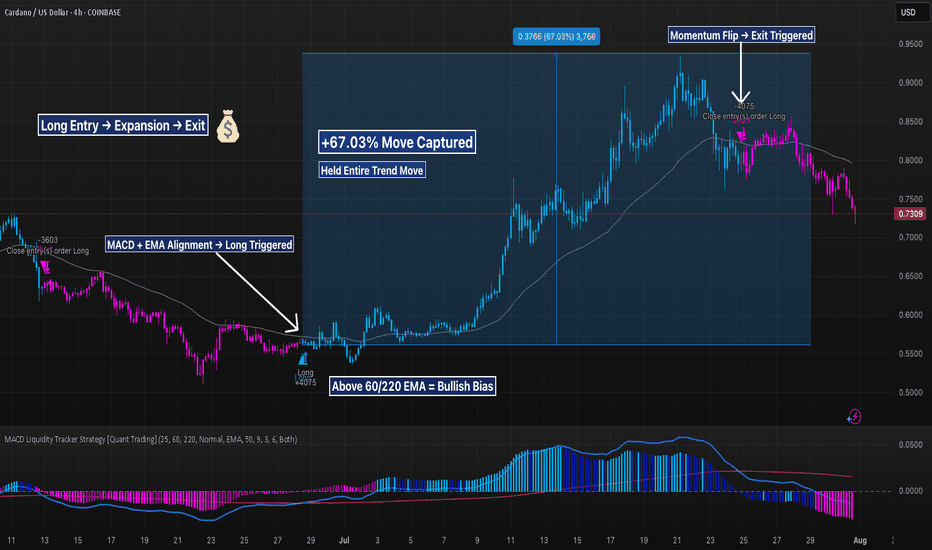Click the 0.0000 MACD scale label
This screenshot has height=550, width=932.
point(911,491)
